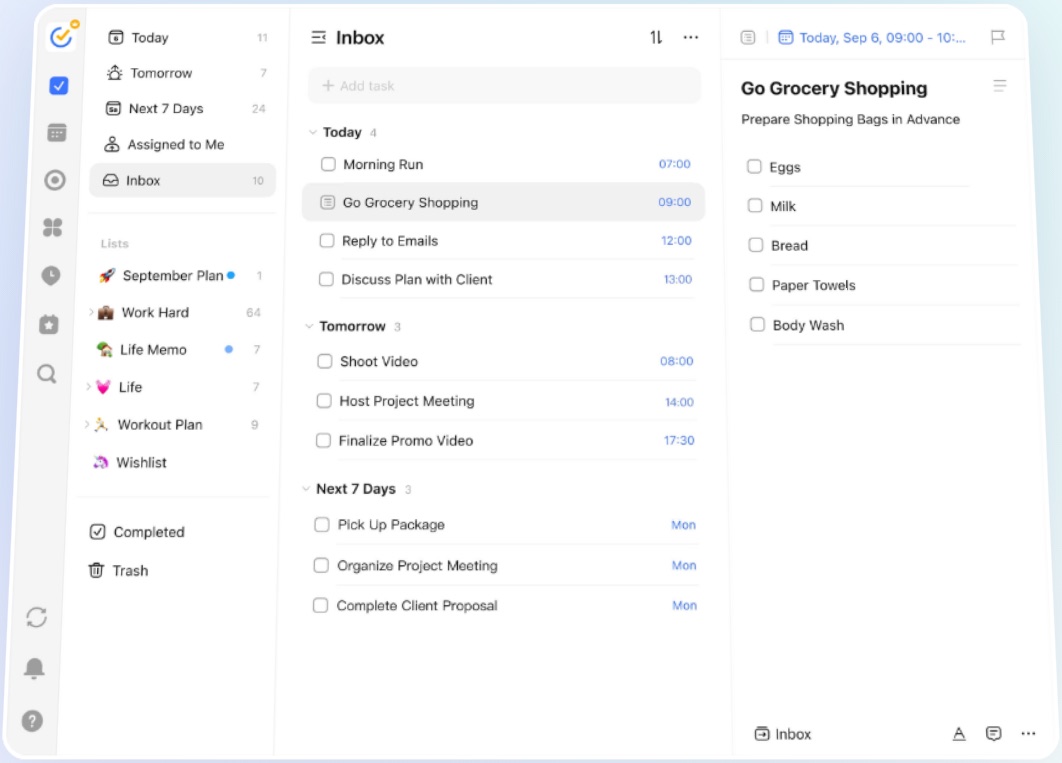Open notifications bell icon
Image resolution: width=1062 pixels, height=763 pixels.
tap(35, 668)
